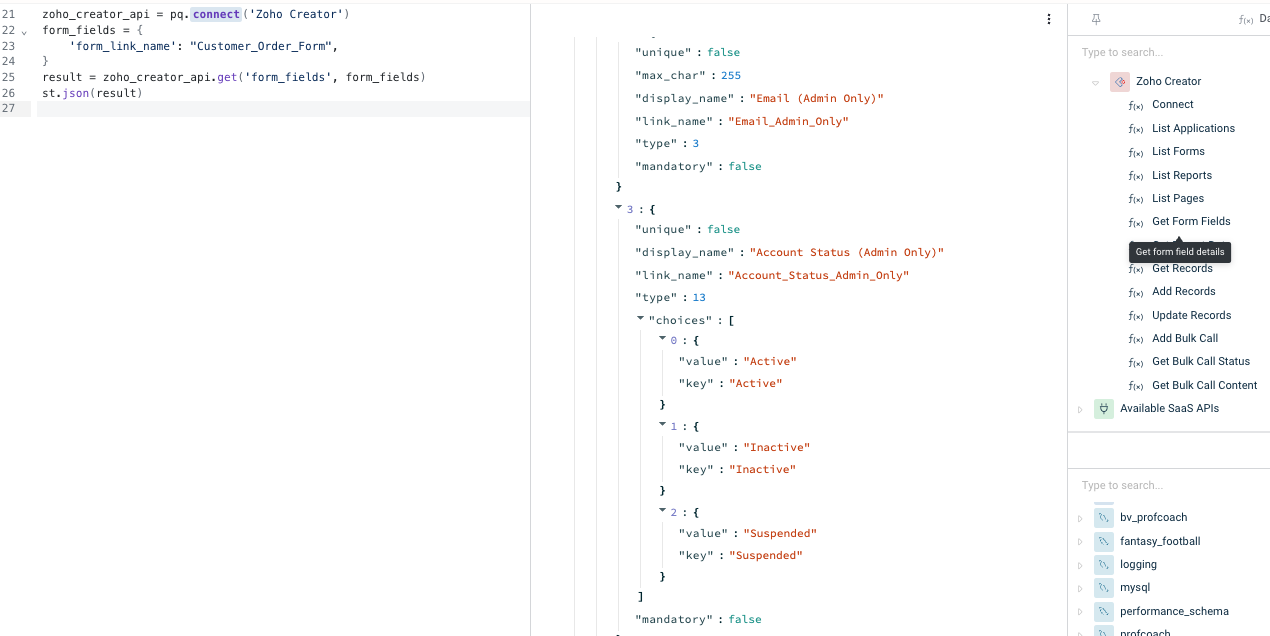Collapse choice 2 object in JSON
Viewport: 1270px width, 636px height.
click(663, 511)
